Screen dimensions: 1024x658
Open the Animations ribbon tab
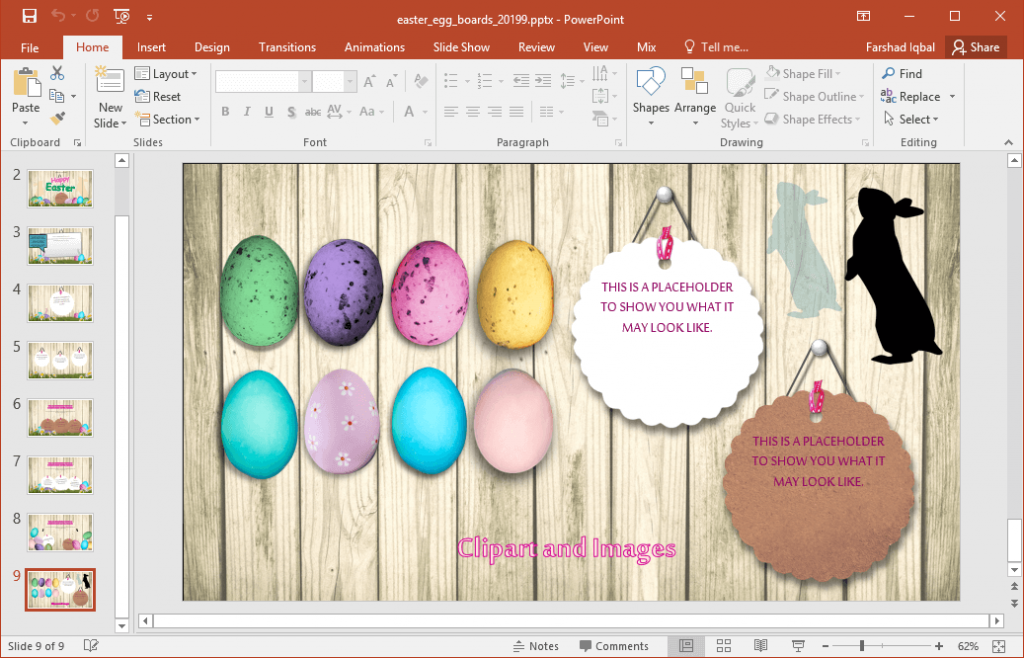coord(374,47)
